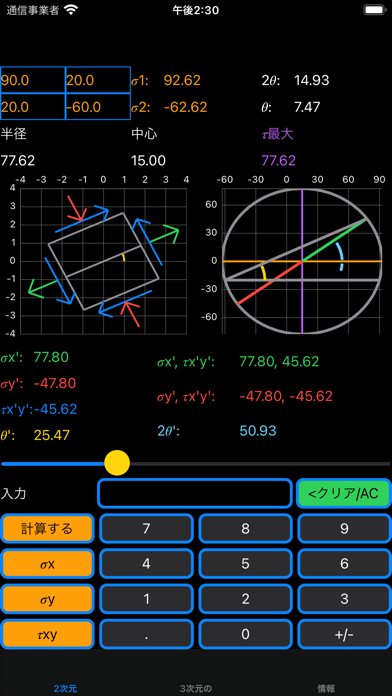Select the σy input button
This screenshot has height=696, width=392.
coord(47,599)
